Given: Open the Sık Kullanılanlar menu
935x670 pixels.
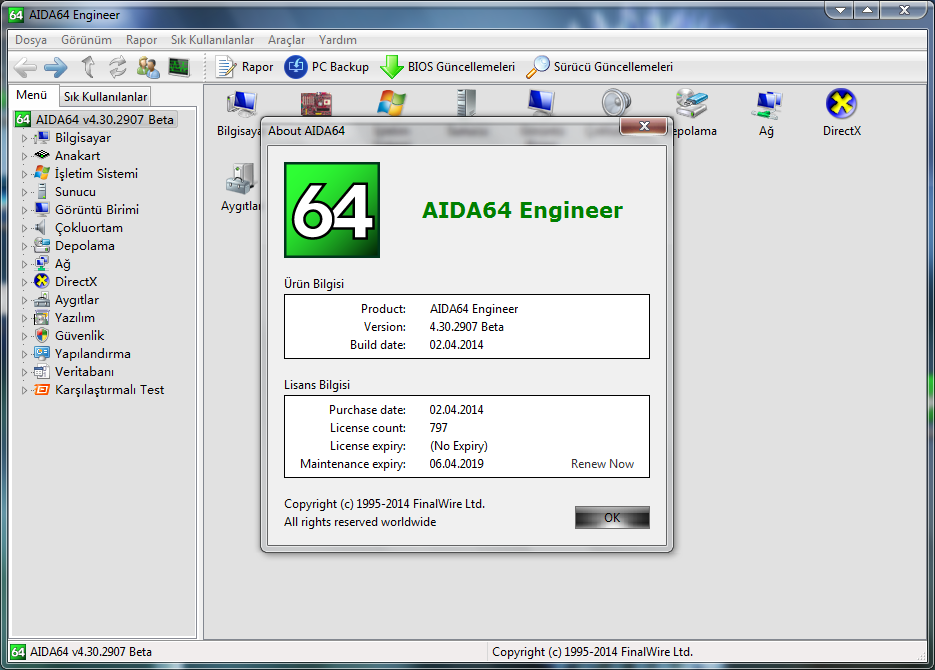Looking at the screenshot, I should [x=212, y=40].
